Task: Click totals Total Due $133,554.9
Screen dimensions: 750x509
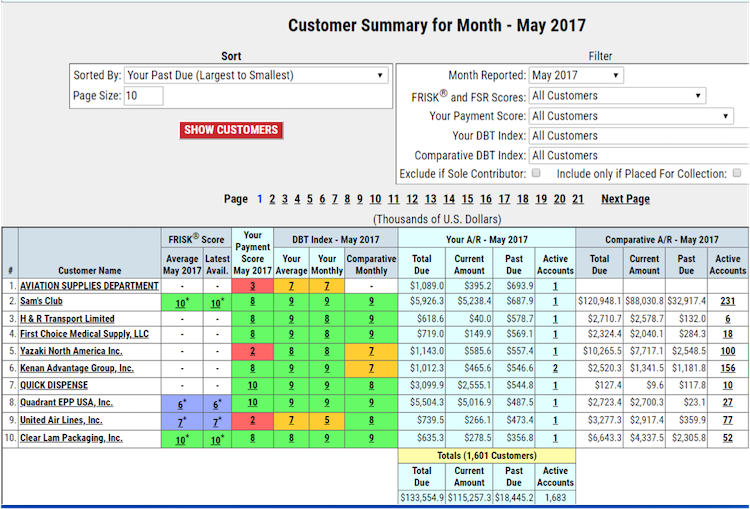Action: tap(421, 498)
